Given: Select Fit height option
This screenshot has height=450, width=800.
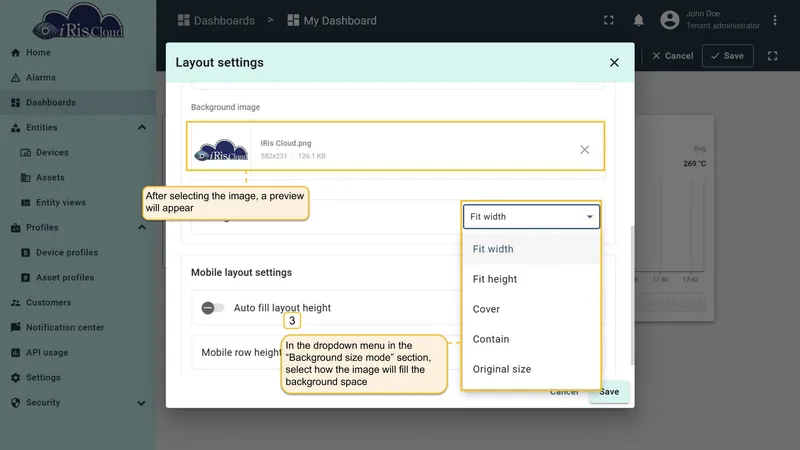Looking at the screenshot, I should click(x=531, y=279).
